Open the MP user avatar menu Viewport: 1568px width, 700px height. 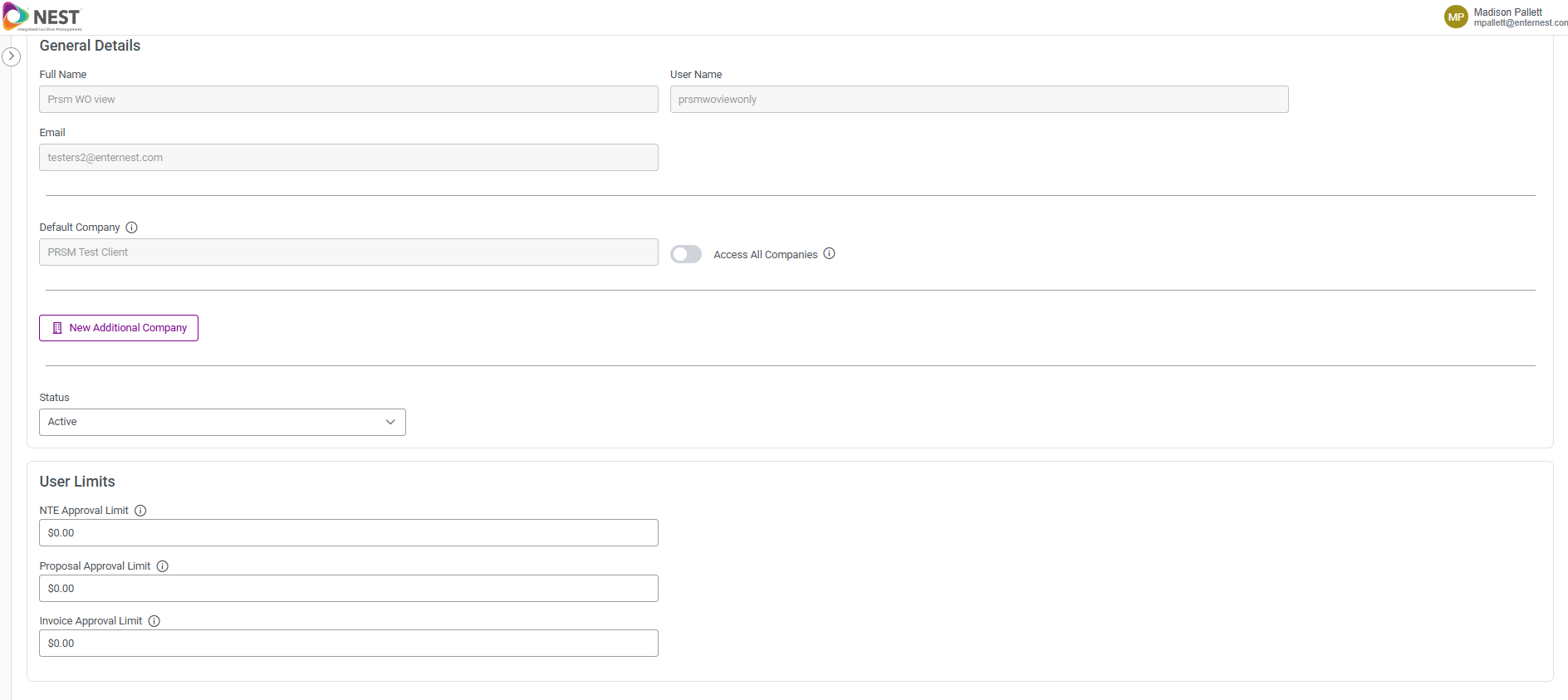pyautogui.click(x=1456, y=17)
